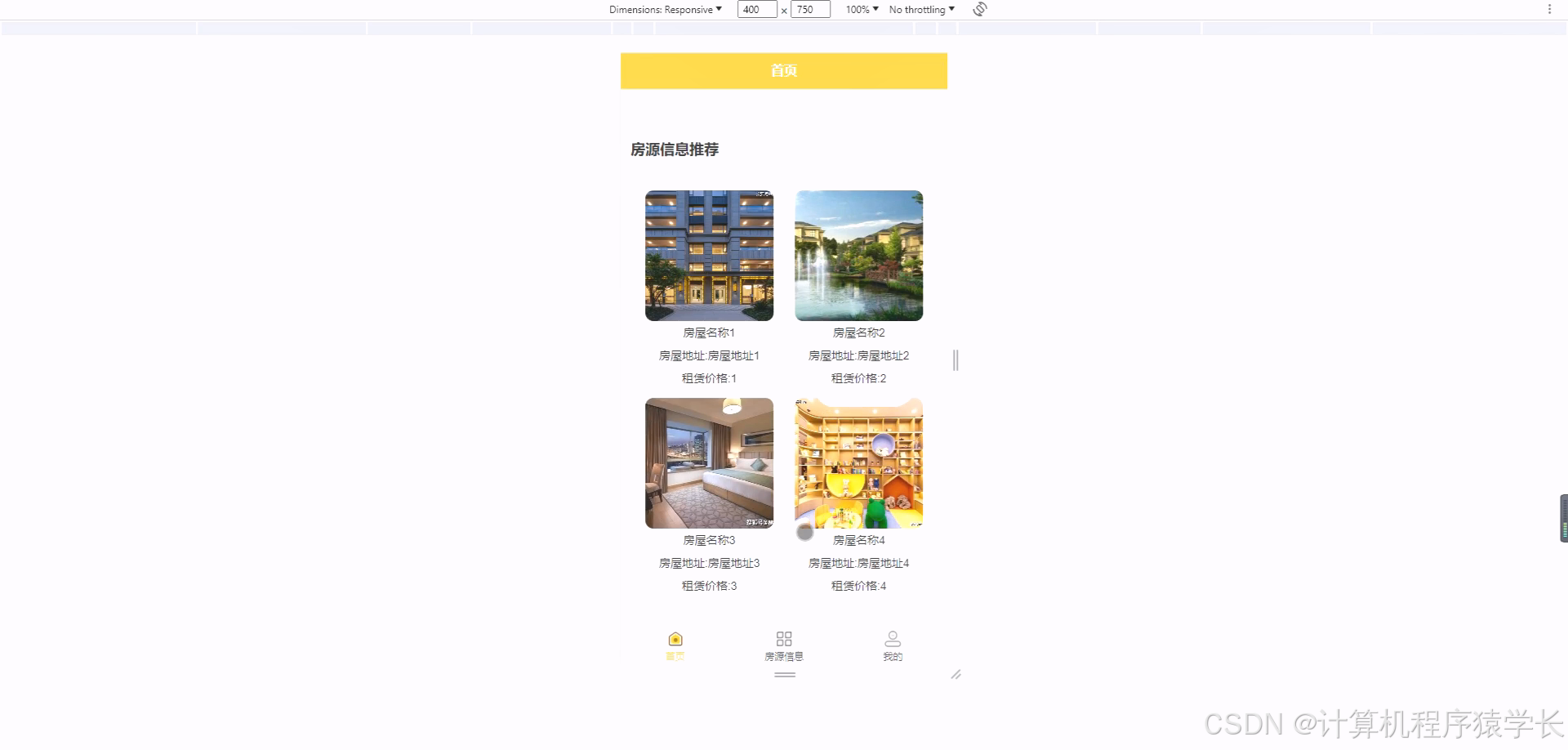Edit the viewport width field showing 400
The height and width of the screenshot is (750, 1568).
(x=756, y=9)
